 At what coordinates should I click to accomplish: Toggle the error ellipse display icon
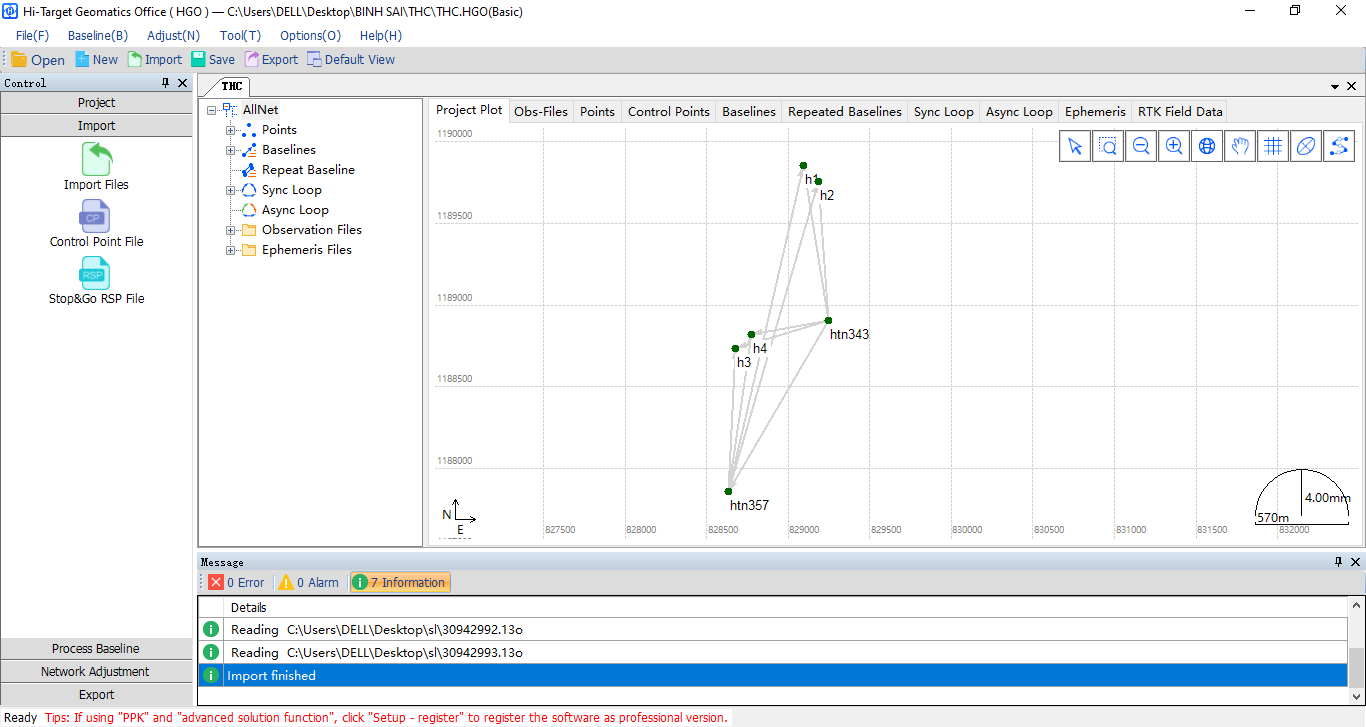1306,146
